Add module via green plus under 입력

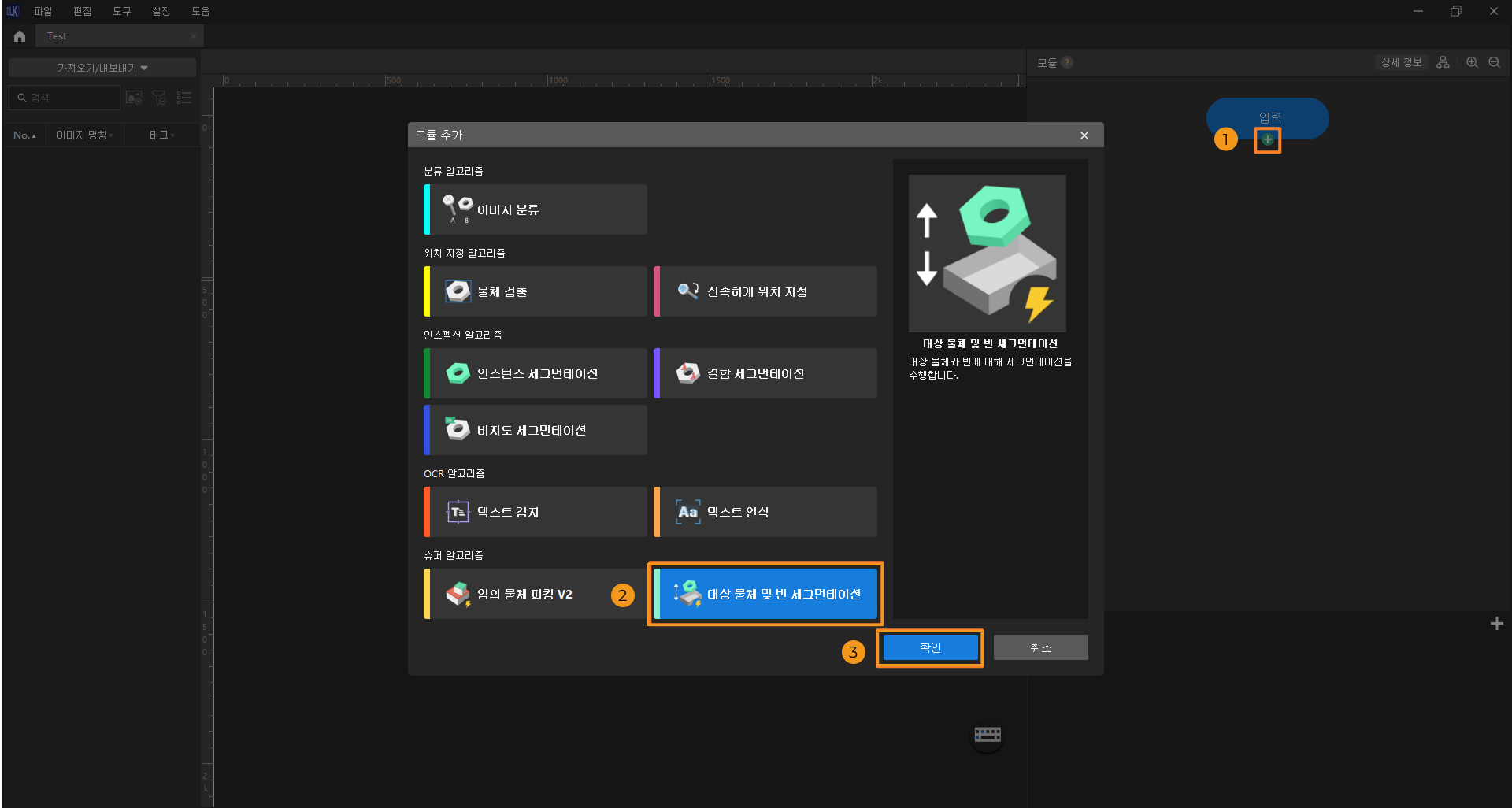[x=1268, y=139]
